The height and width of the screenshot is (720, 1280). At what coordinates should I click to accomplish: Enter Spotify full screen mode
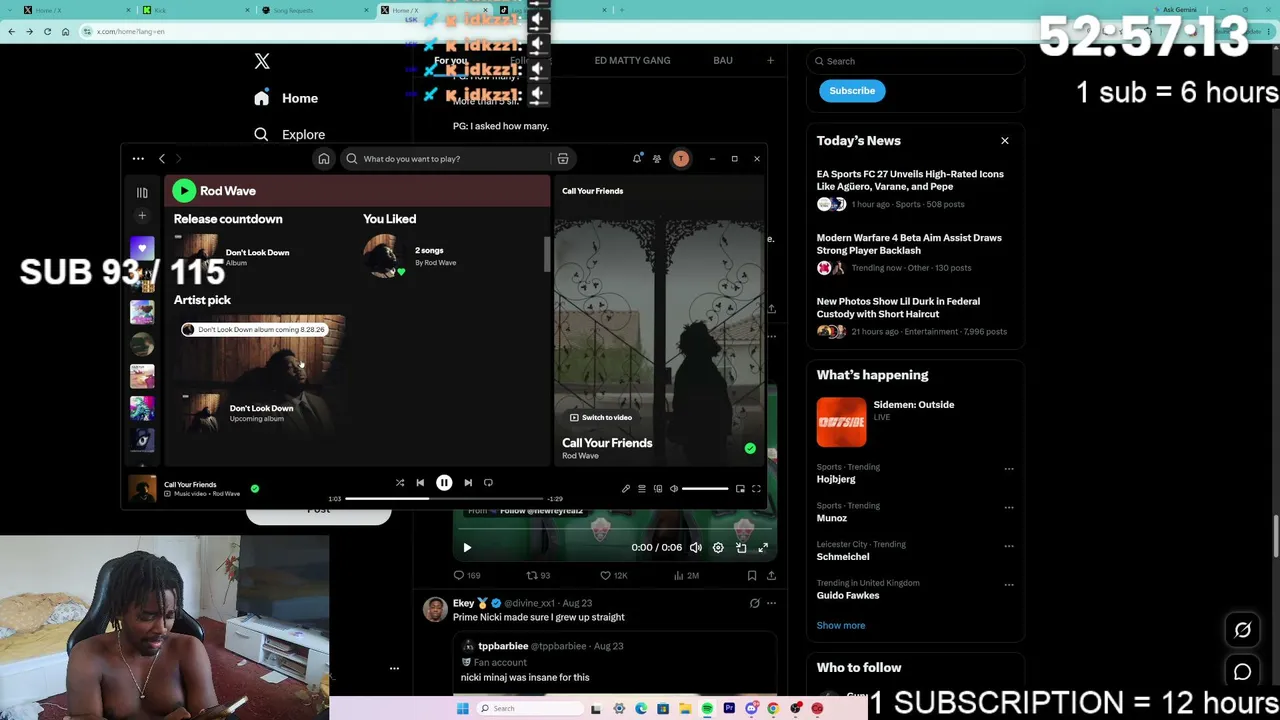(756, 489)
